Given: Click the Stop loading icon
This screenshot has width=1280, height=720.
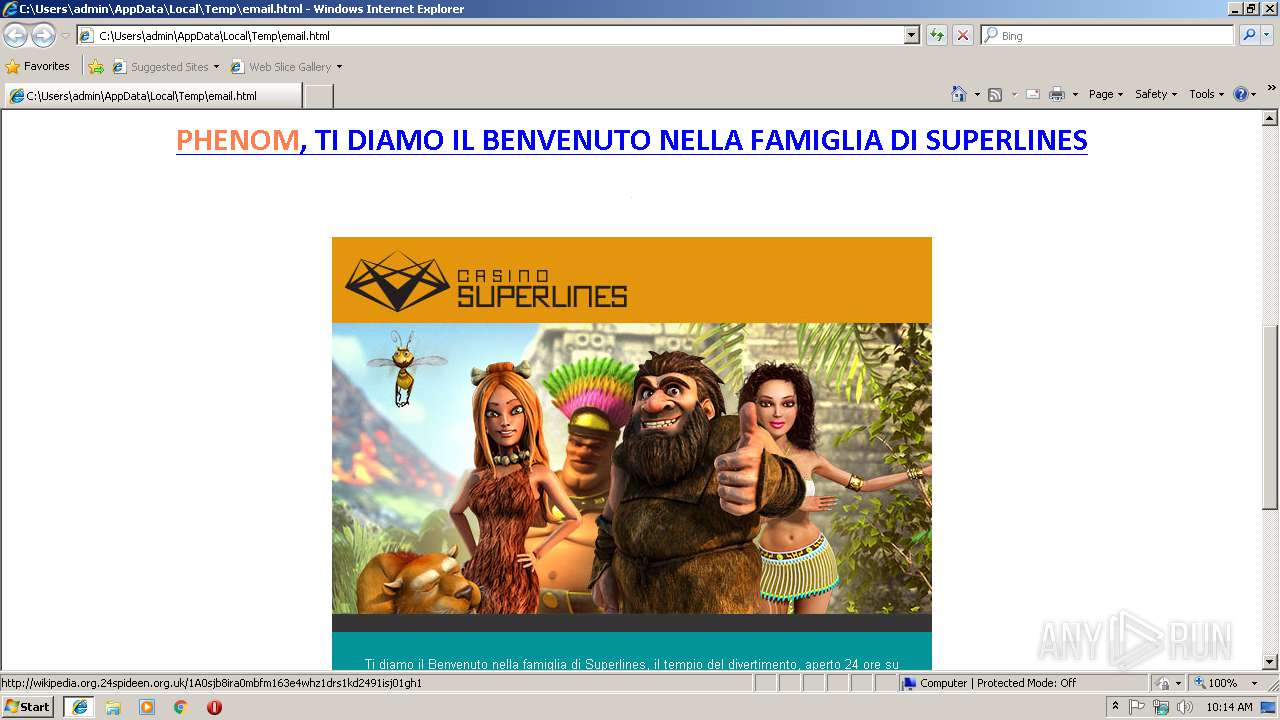Looking at the screenshot, I should (963, 36).
